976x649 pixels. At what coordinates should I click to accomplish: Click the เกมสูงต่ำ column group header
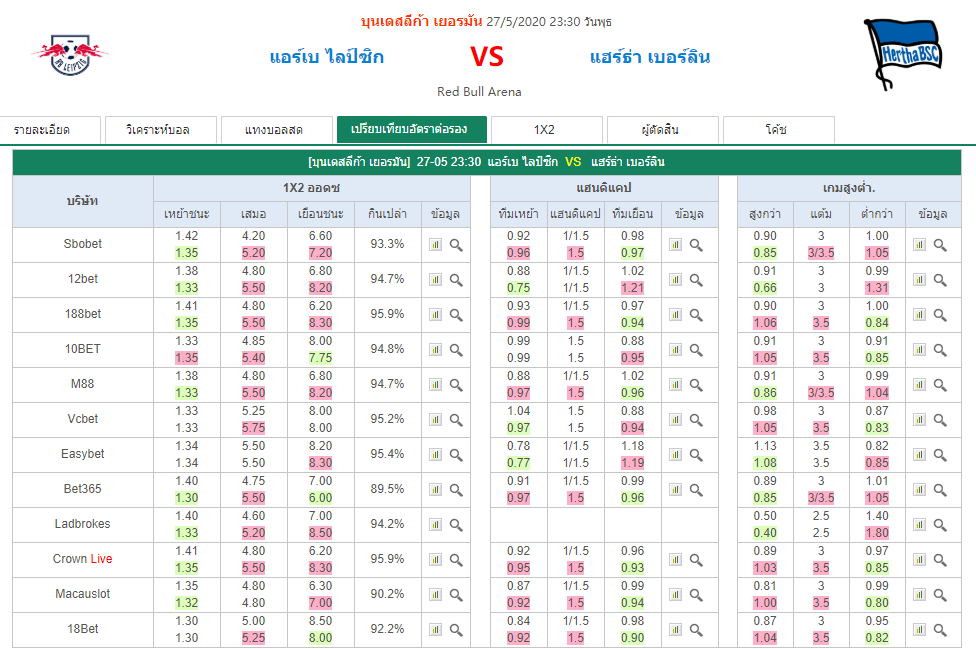849,188
